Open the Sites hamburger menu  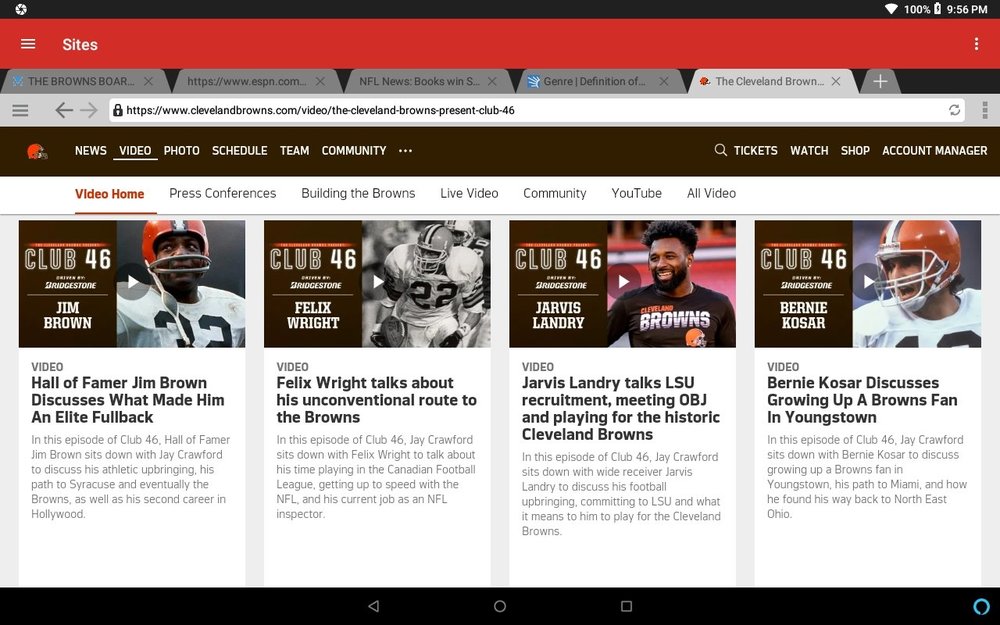point(28,44)
